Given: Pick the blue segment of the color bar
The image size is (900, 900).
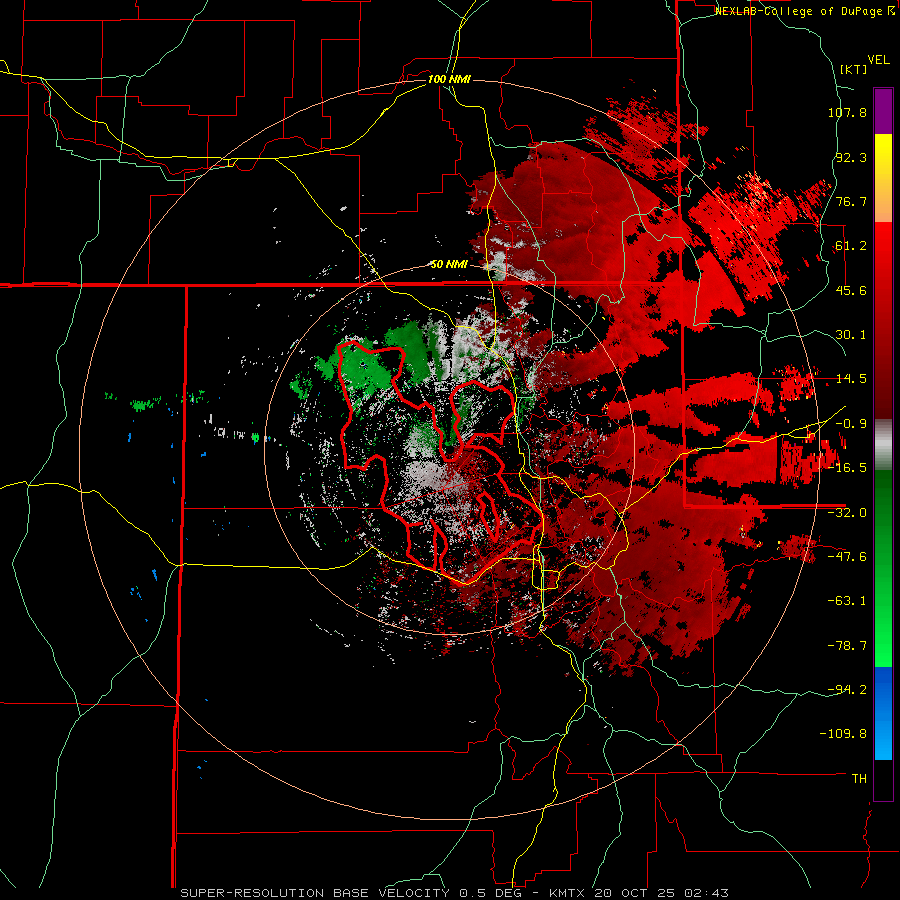Looking at the screenshot, I should coord(883,713).
